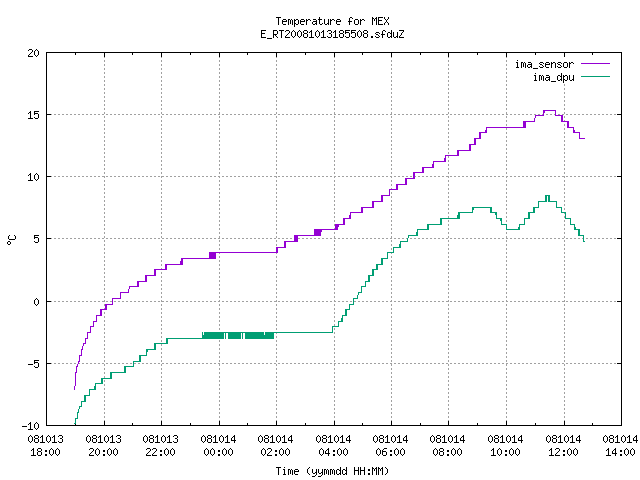Click the green ima_dpu legend line sample
Screen dimensions: 640x480
[595, 77]
